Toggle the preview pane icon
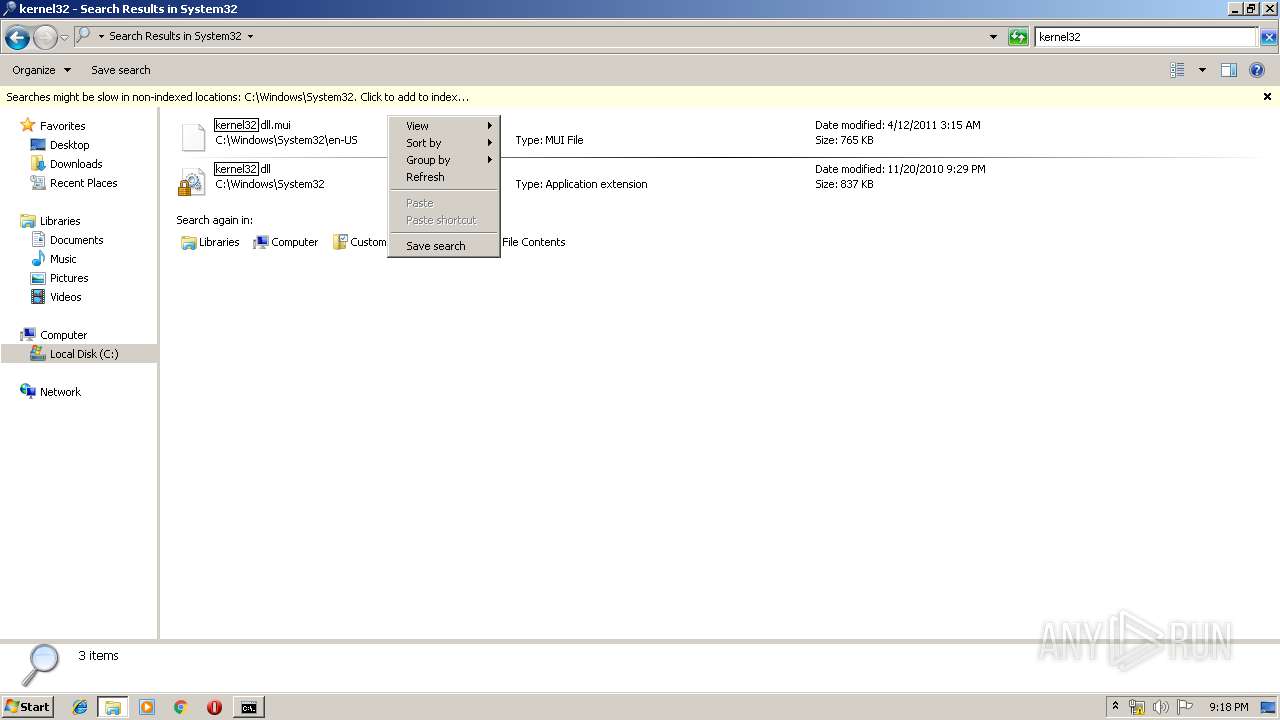The image size is (1280, 720). tap(1229, 70)
